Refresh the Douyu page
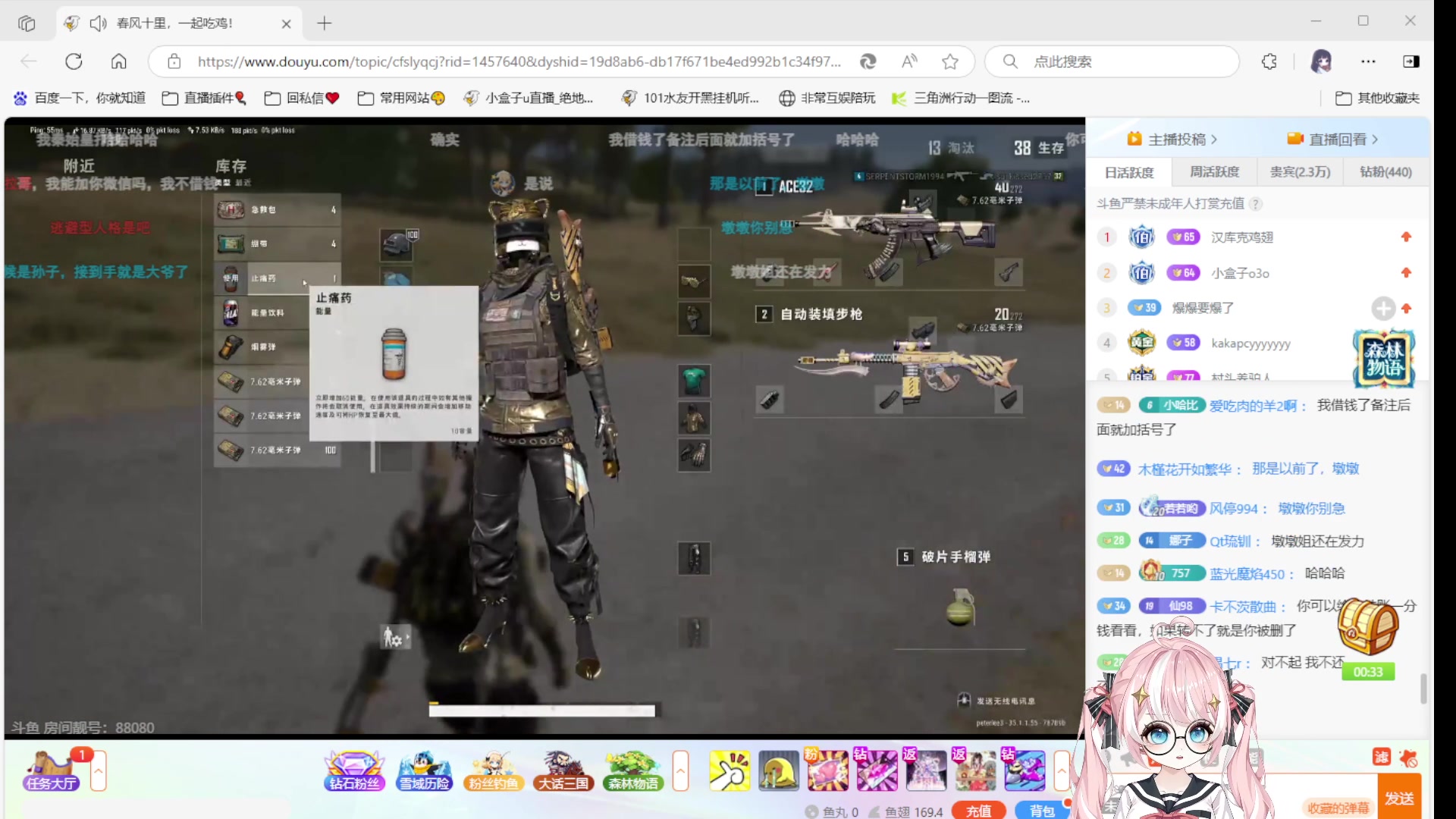This screenshot has height=819, width=1456. 74,61
